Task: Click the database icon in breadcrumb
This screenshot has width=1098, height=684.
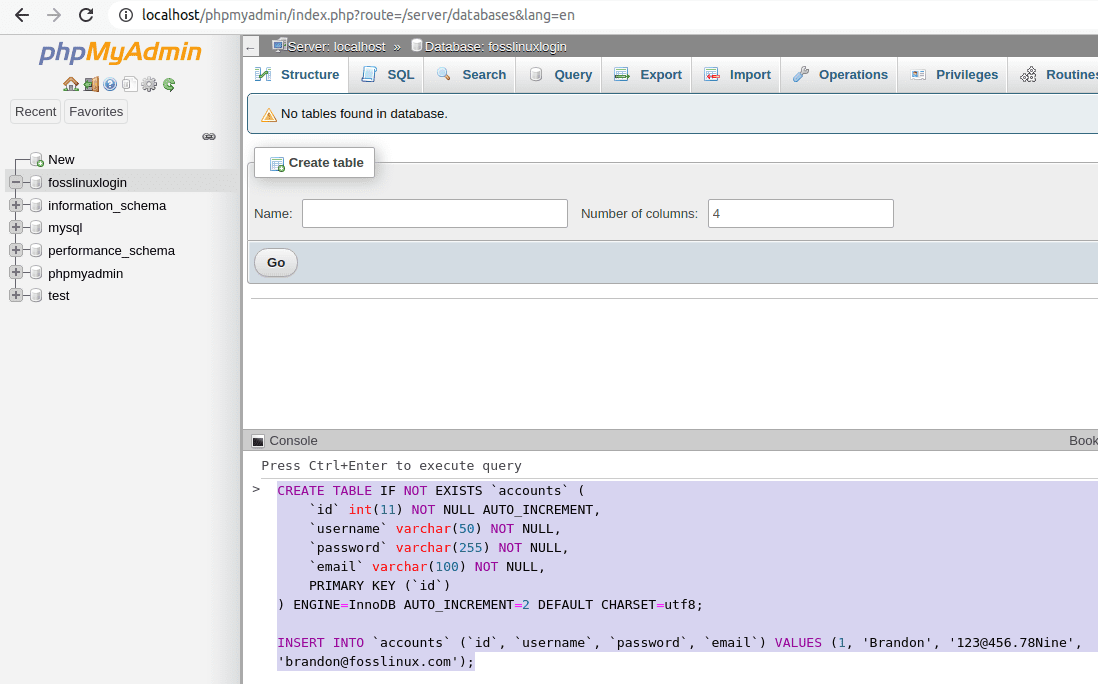Action: coord(417,46)
